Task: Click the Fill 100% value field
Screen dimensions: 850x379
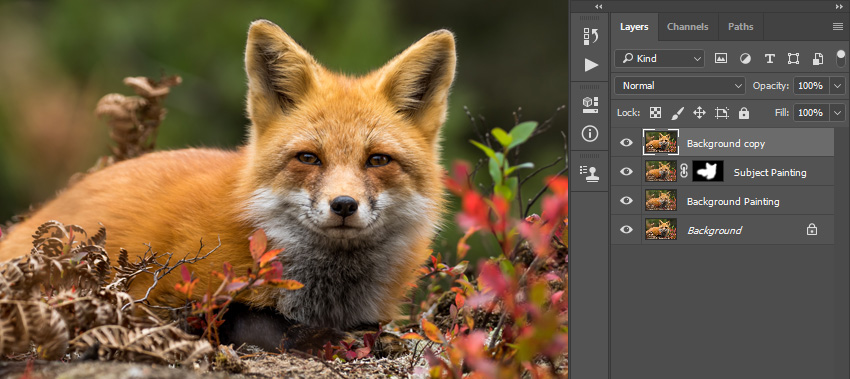Action: click(x=811, y=113)
